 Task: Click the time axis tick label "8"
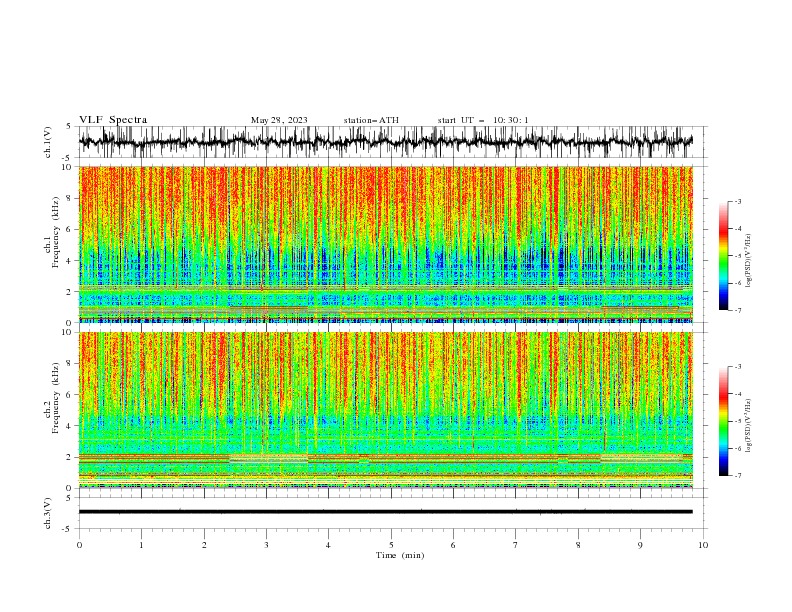pos(578,545)
